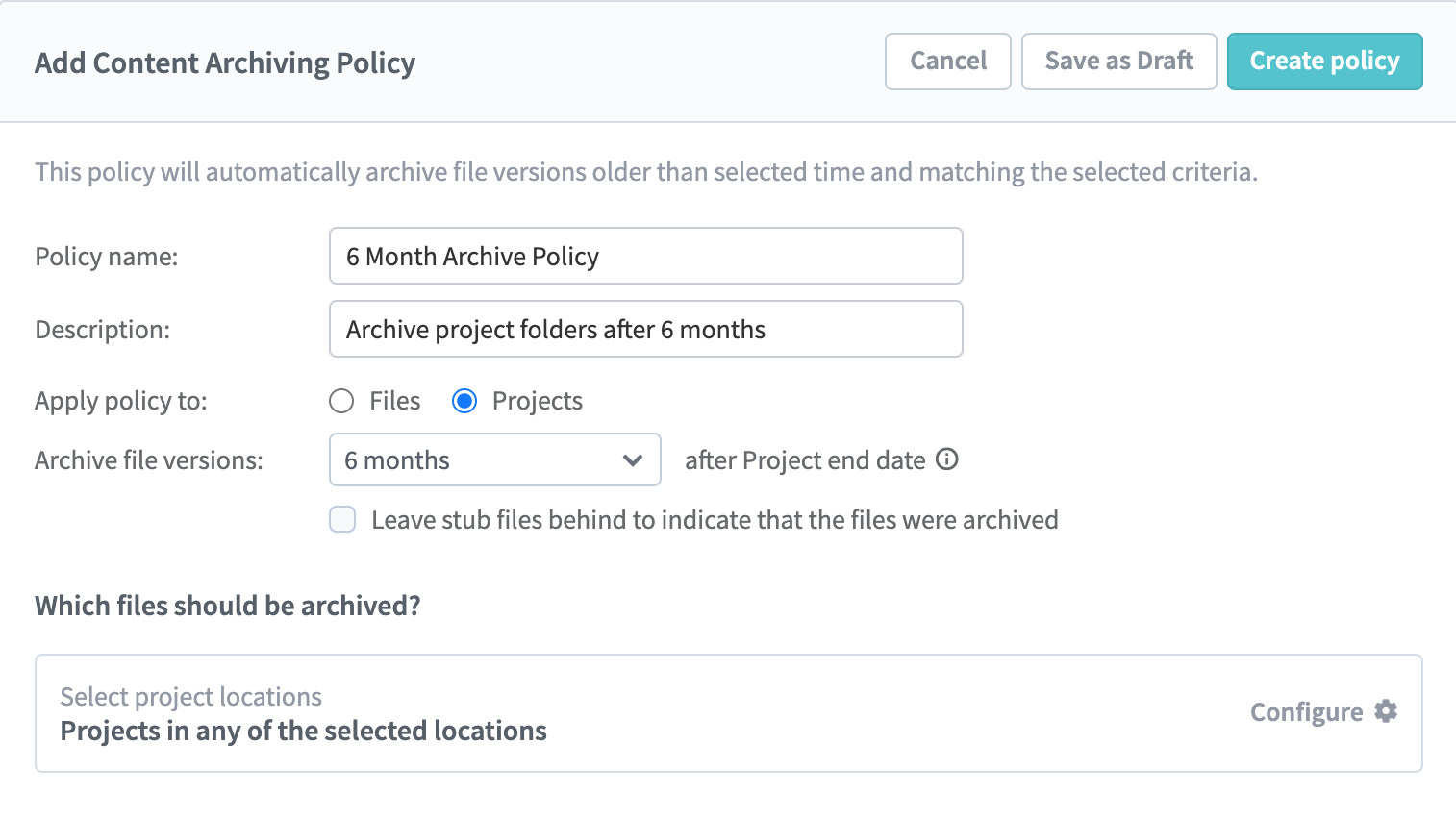Click the Create policy button
Screen dimensions: 1456x819
[x=1324, y=62]
